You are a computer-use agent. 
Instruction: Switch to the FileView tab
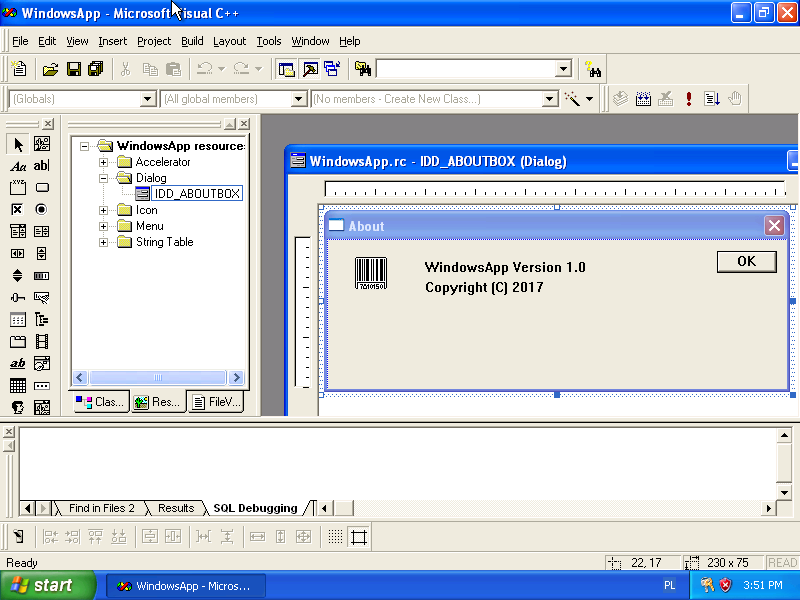click(215, 402)
